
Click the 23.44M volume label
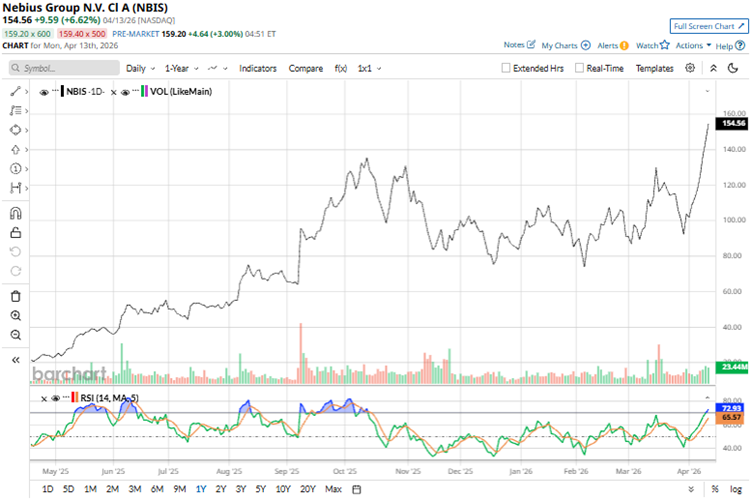tap(732, 367)
